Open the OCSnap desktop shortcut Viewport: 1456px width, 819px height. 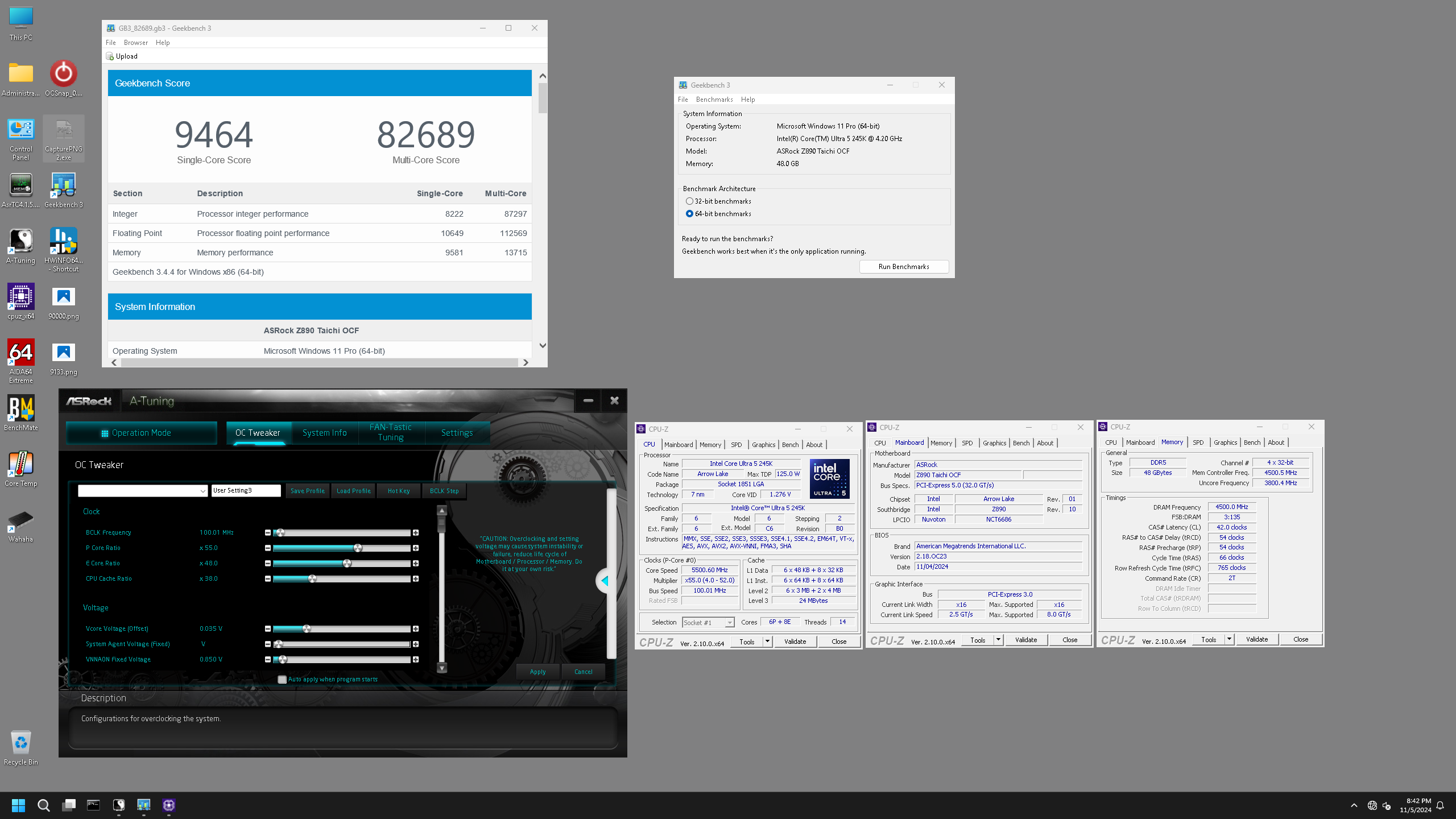63,78
